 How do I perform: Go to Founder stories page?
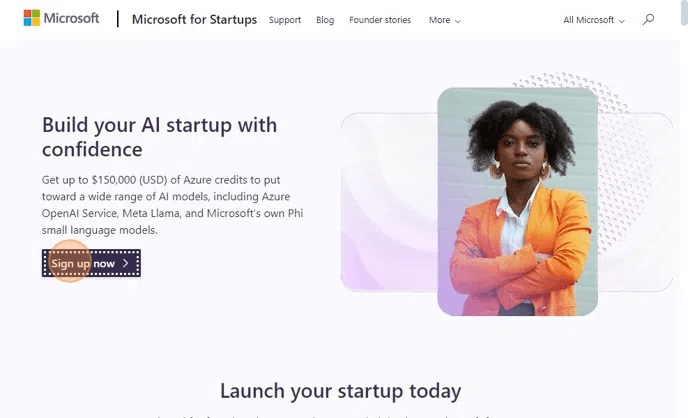tap(380, 20)
